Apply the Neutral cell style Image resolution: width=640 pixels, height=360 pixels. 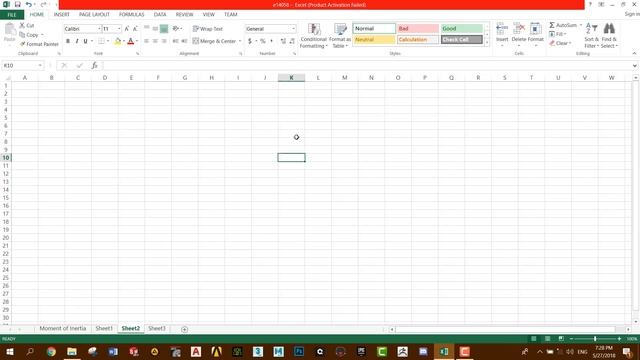[374, 40]
